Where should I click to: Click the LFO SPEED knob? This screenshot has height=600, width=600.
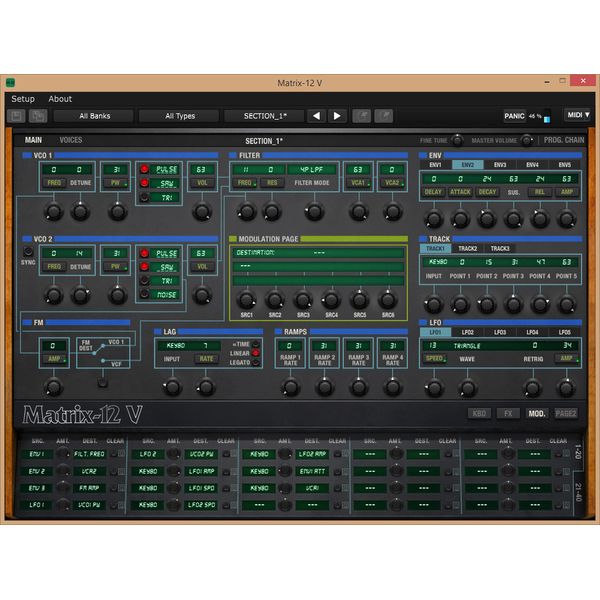pyautogui.click(x=434, y=388)
